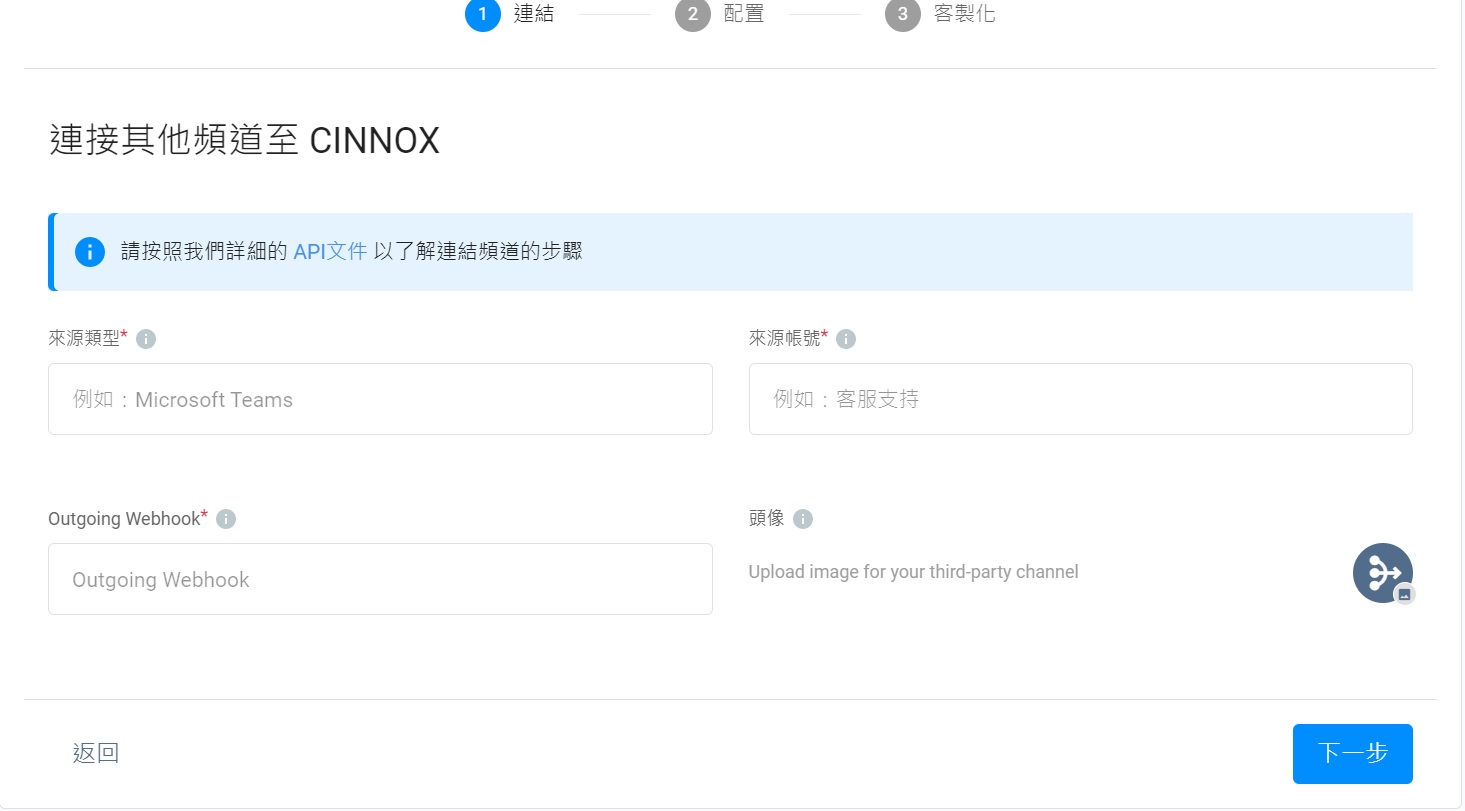1465x811 pixels.
Task: Click the 下一步 button
Action: pyautogui.click(x=1353, y=754)
